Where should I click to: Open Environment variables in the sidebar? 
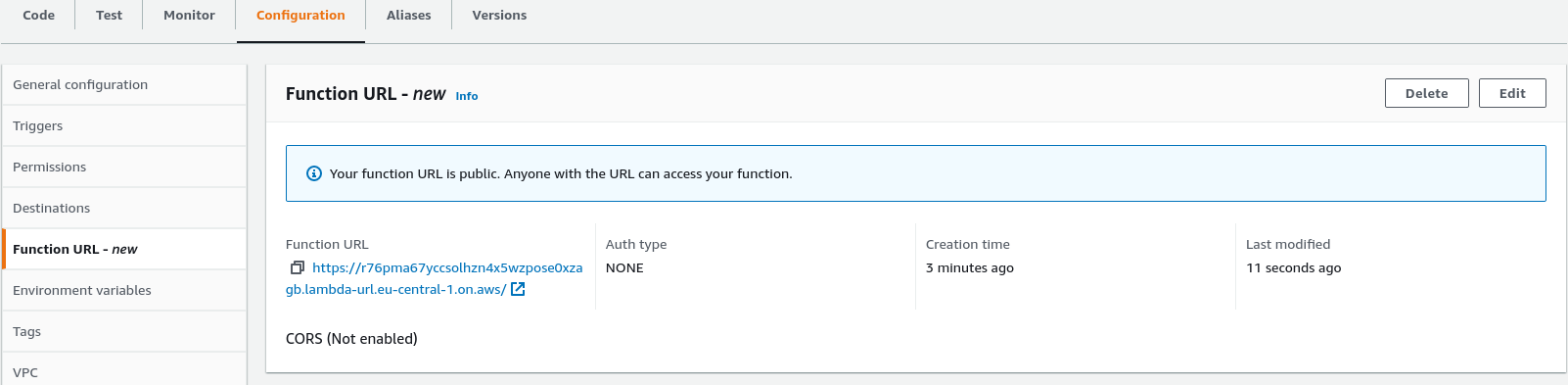tap(124, 290)
